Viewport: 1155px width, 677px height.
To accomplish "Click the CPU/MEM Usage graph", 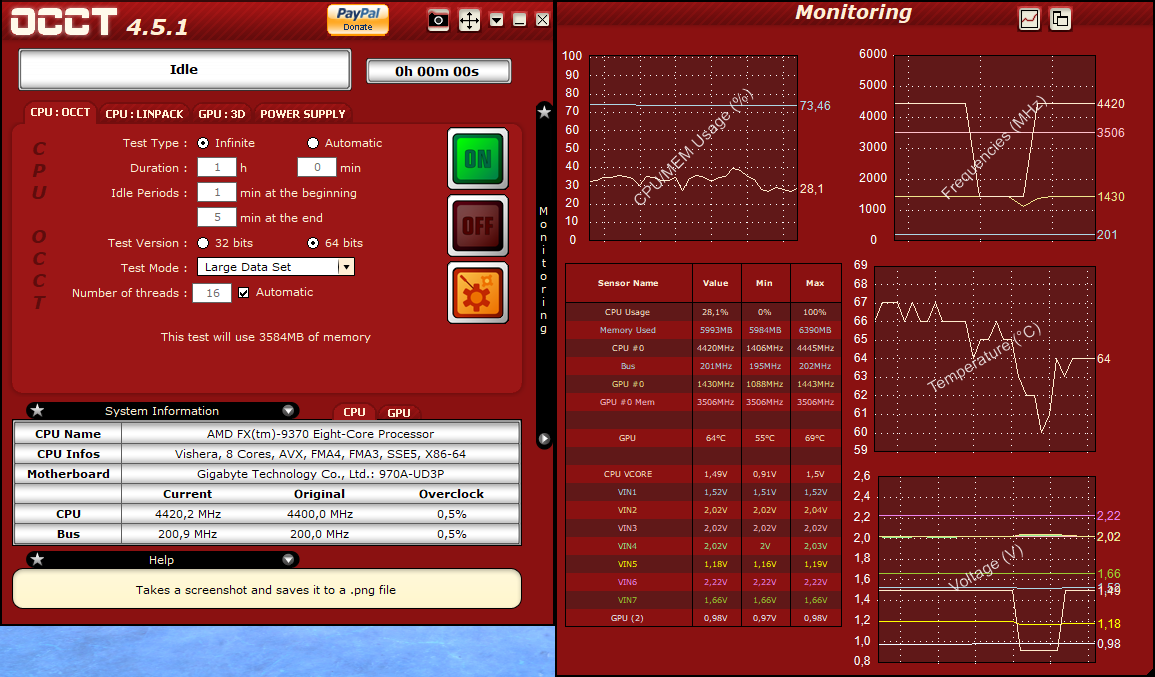I will pyautogui.click(x=693, y=147).
